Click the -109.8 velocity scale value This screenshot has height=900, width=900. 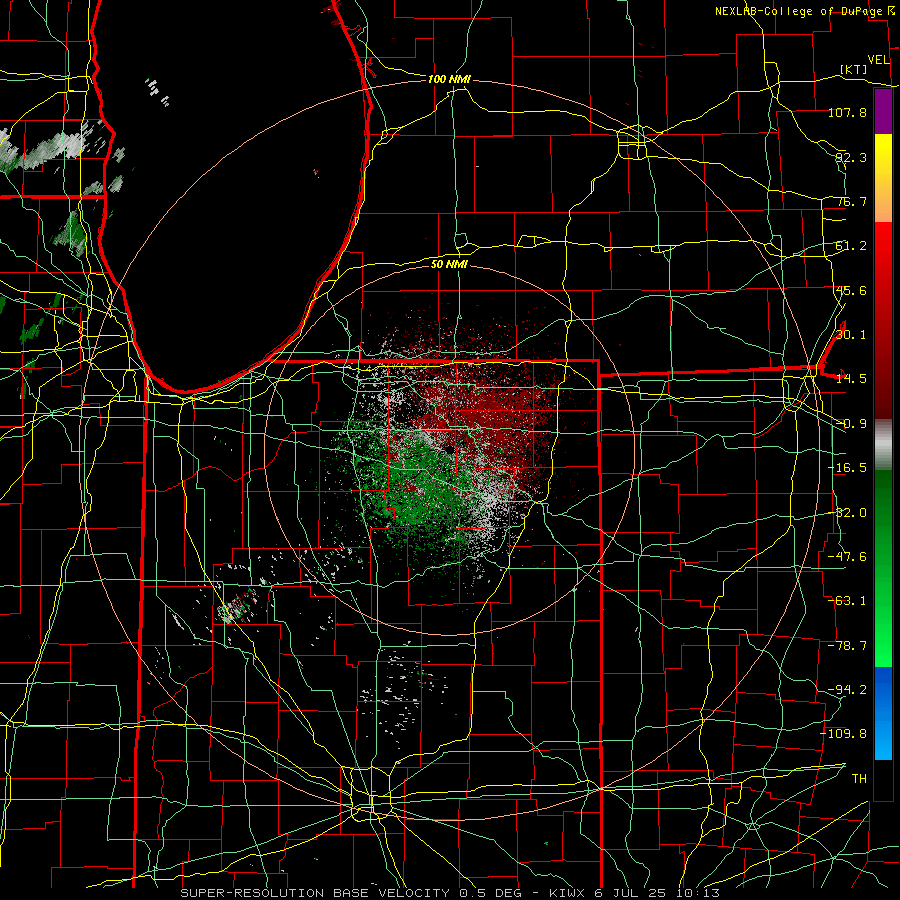tap(844, 734)
